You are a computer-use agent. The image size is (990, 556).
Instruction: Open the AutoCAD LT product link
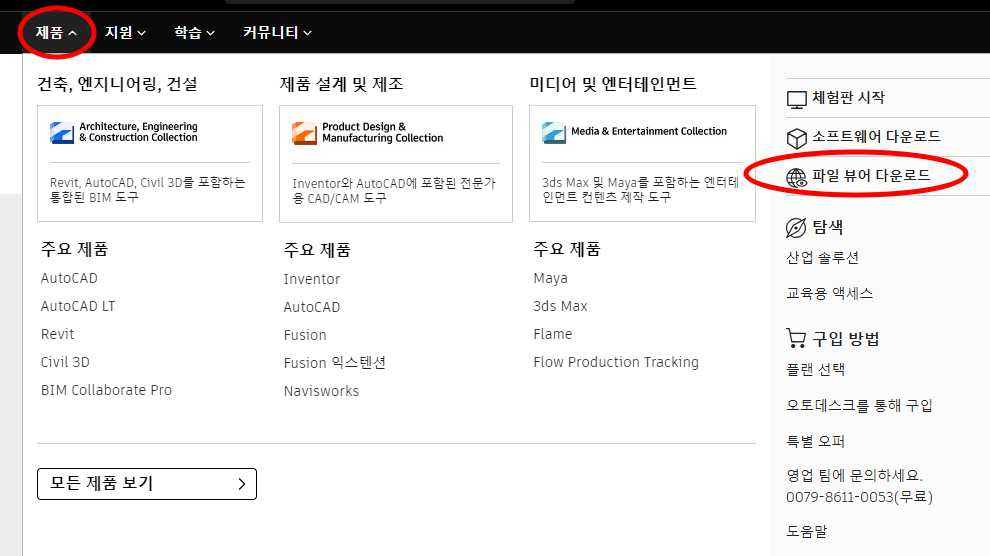(78, 306)
